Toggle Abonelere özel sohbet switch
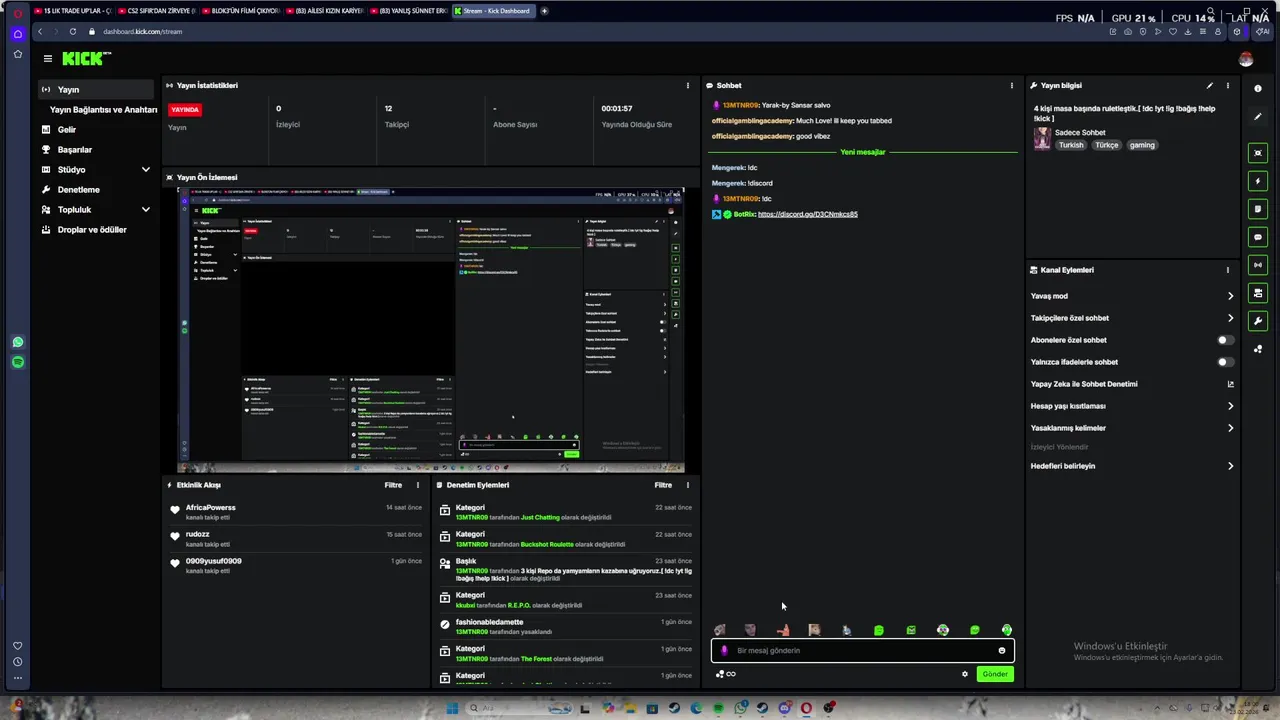The height and width of the screenshot is (720, 1280). [1224, 340]
